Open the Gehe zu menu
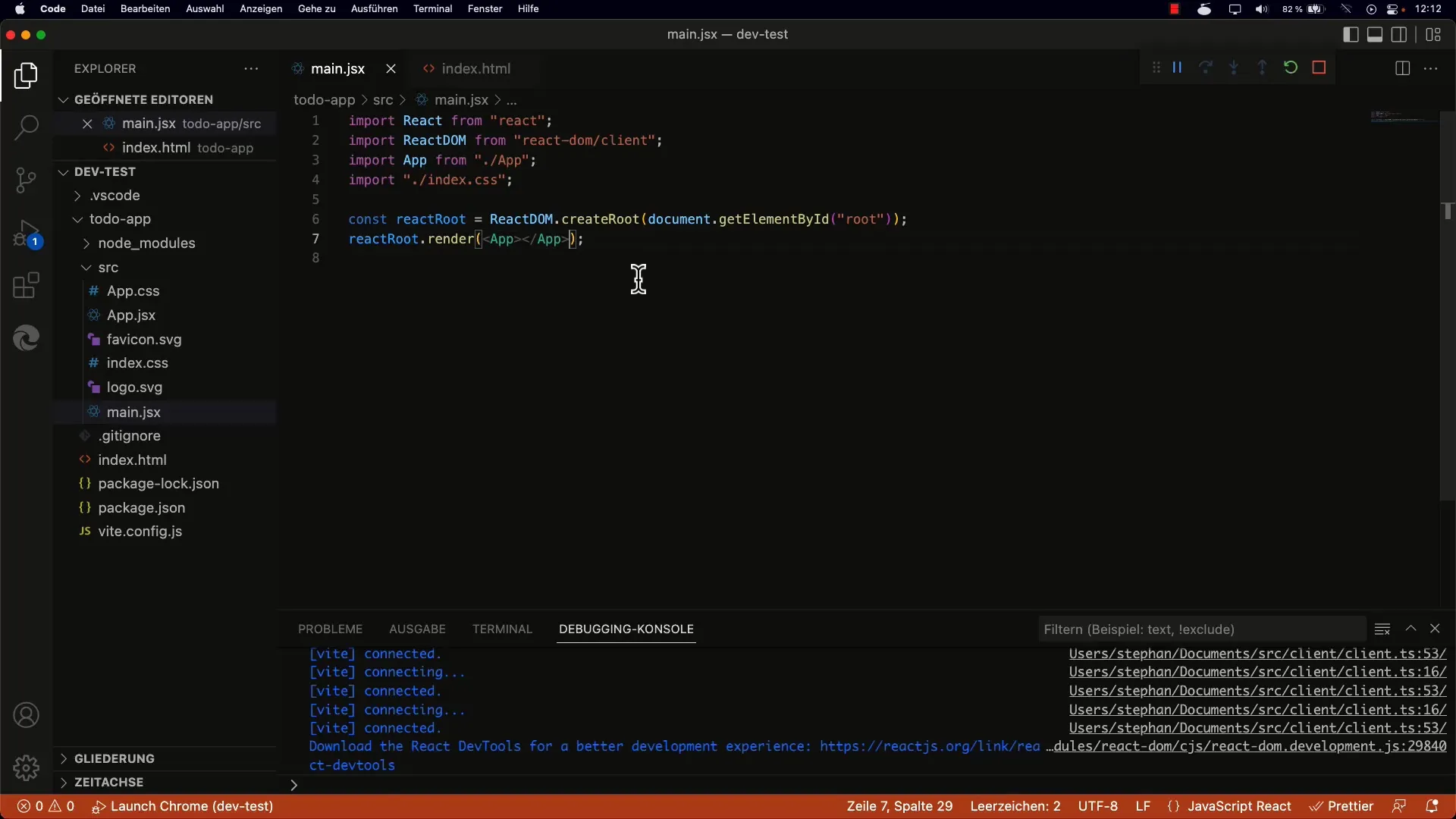The height and width of the screenshot is (819, 1456). (316, 9)
